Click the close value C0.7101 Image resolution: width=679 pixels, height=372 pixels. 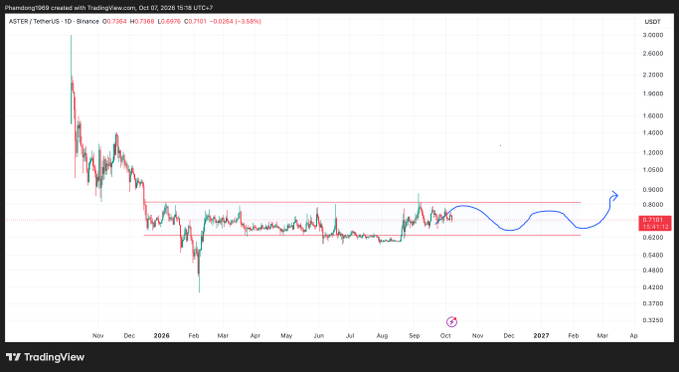[195, 21]
